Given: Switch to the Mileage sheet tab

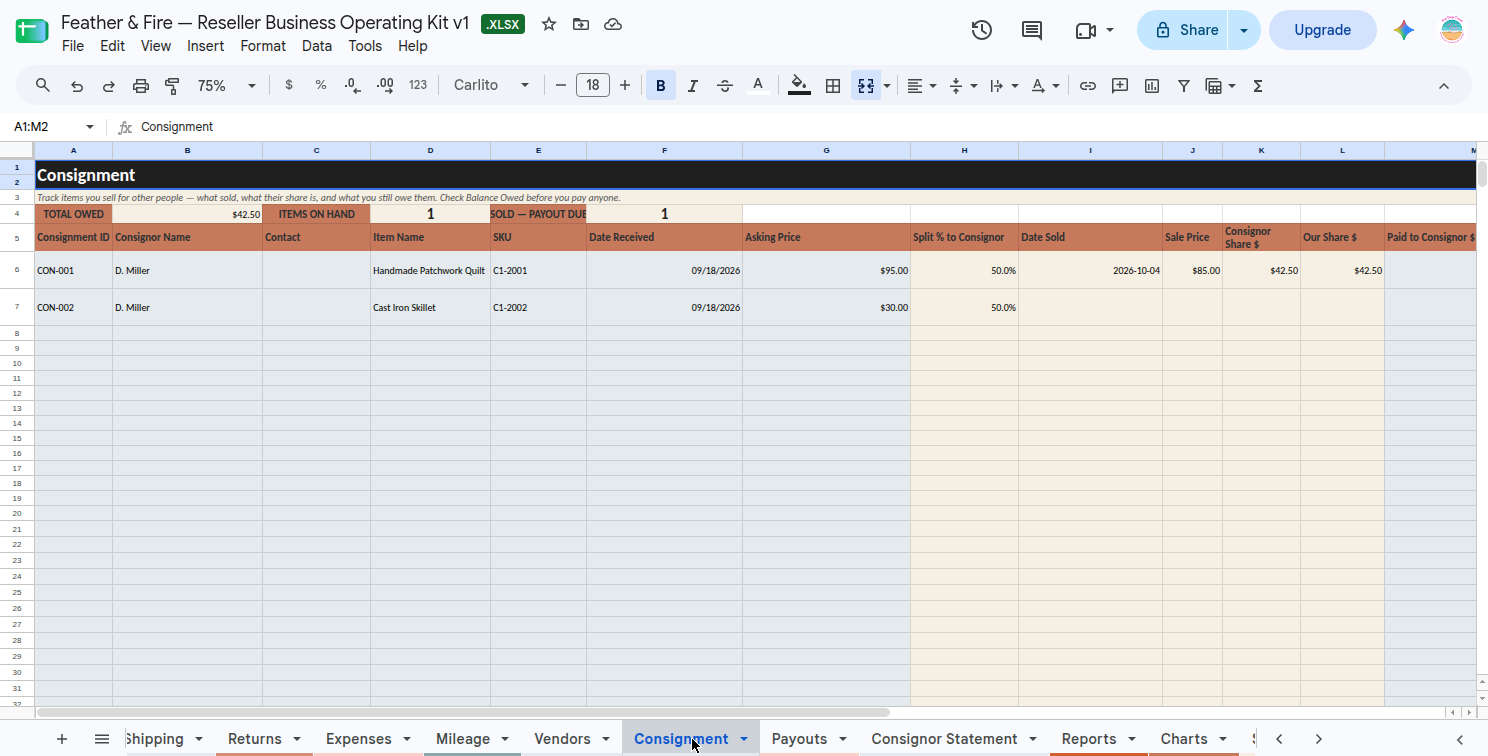Looking at the screenshot, I should point(463,739).
